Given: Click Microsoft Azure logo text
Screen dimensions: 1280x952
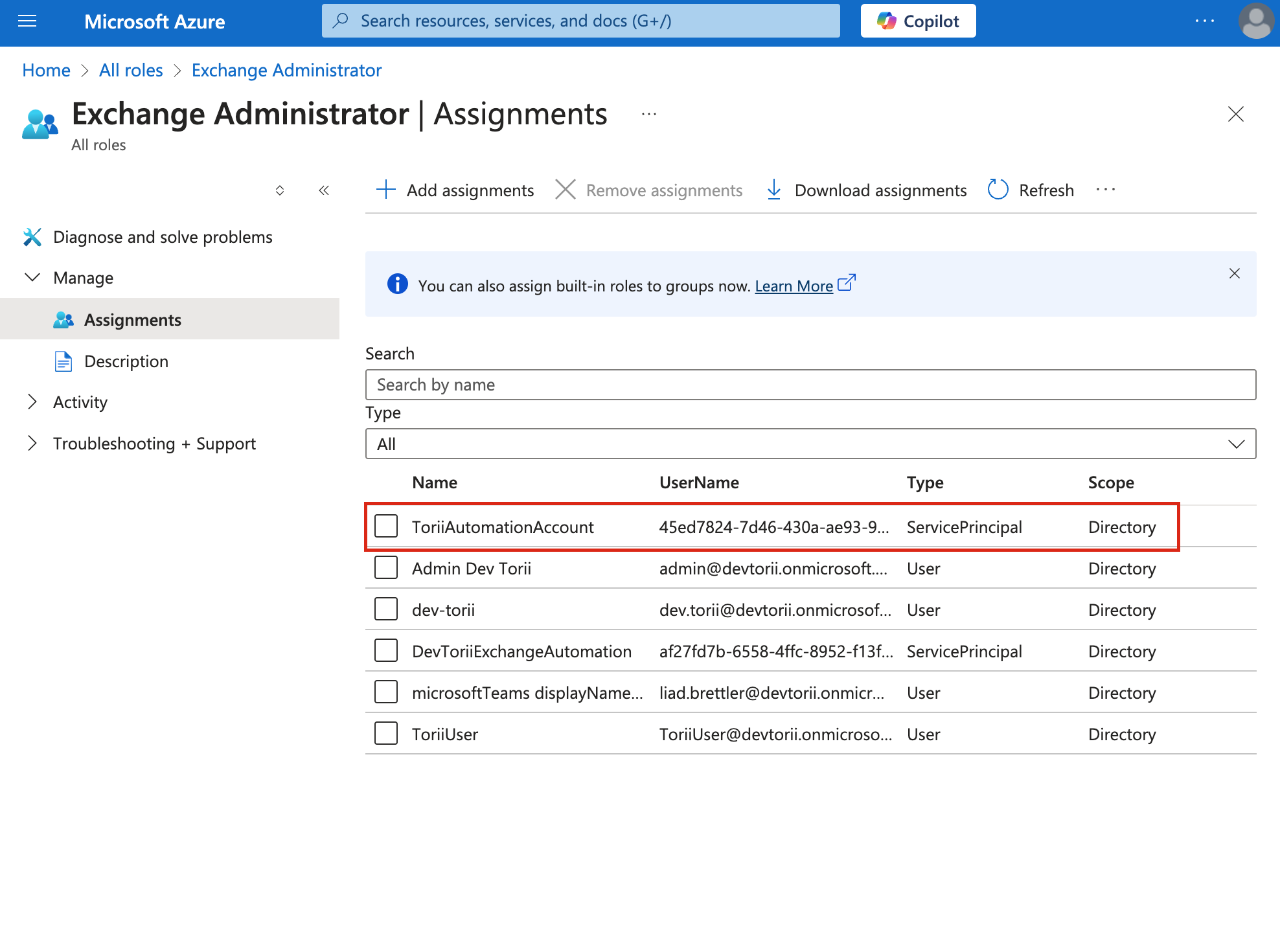Looking at the screenshot, I should pyautogui.click(x=154, y=21).
